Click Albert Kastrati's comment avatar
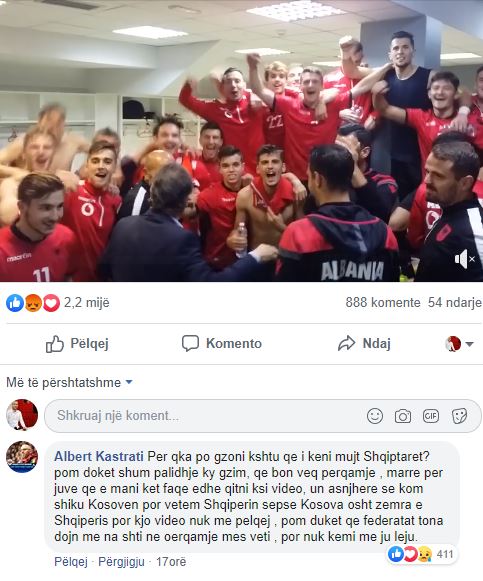The height and width of the screenshot is (581, 483). click(22, 457)
